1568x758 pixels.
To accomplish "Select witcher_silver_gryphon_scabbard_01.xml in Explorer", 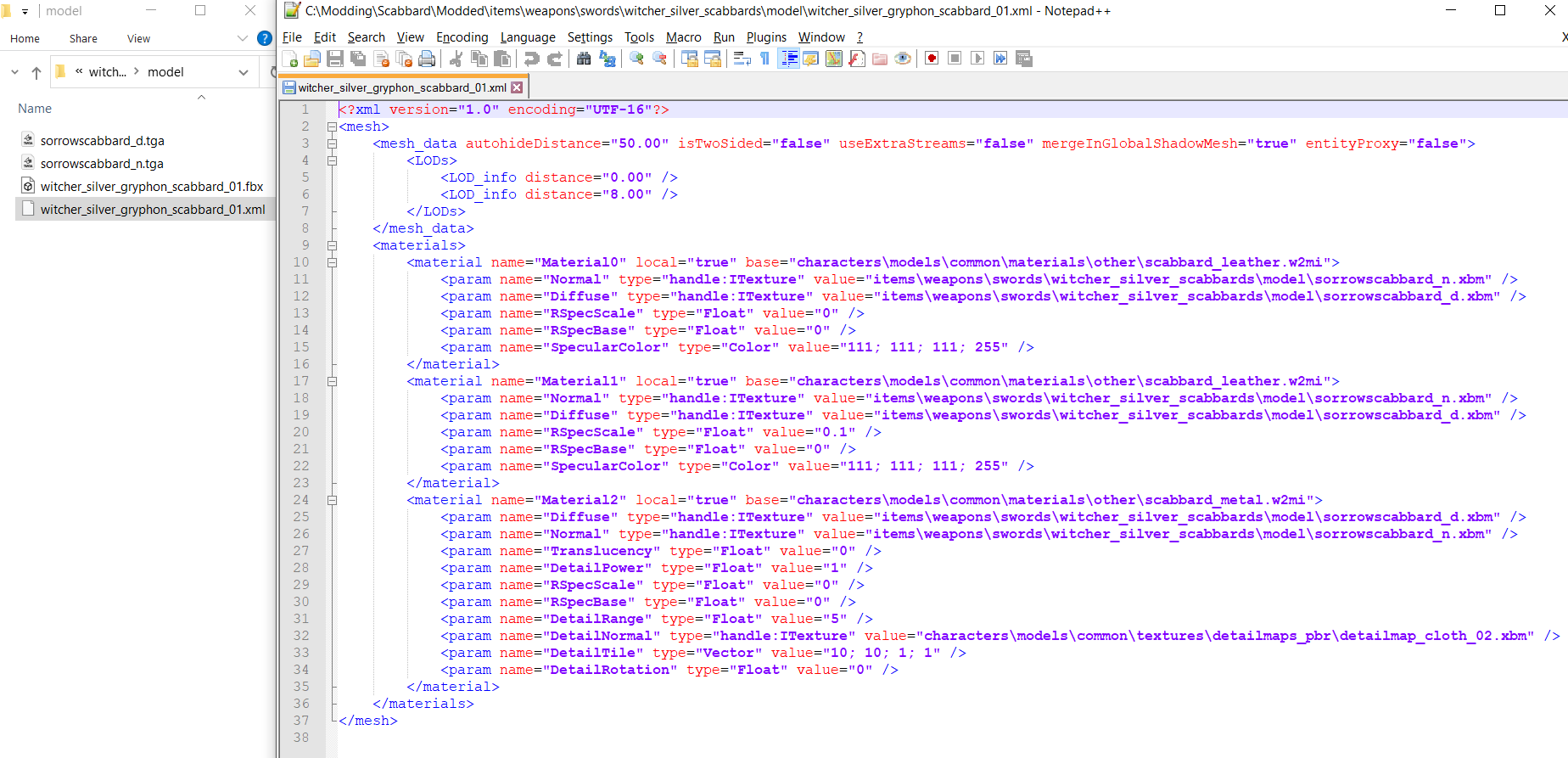I will pos(144,210).
